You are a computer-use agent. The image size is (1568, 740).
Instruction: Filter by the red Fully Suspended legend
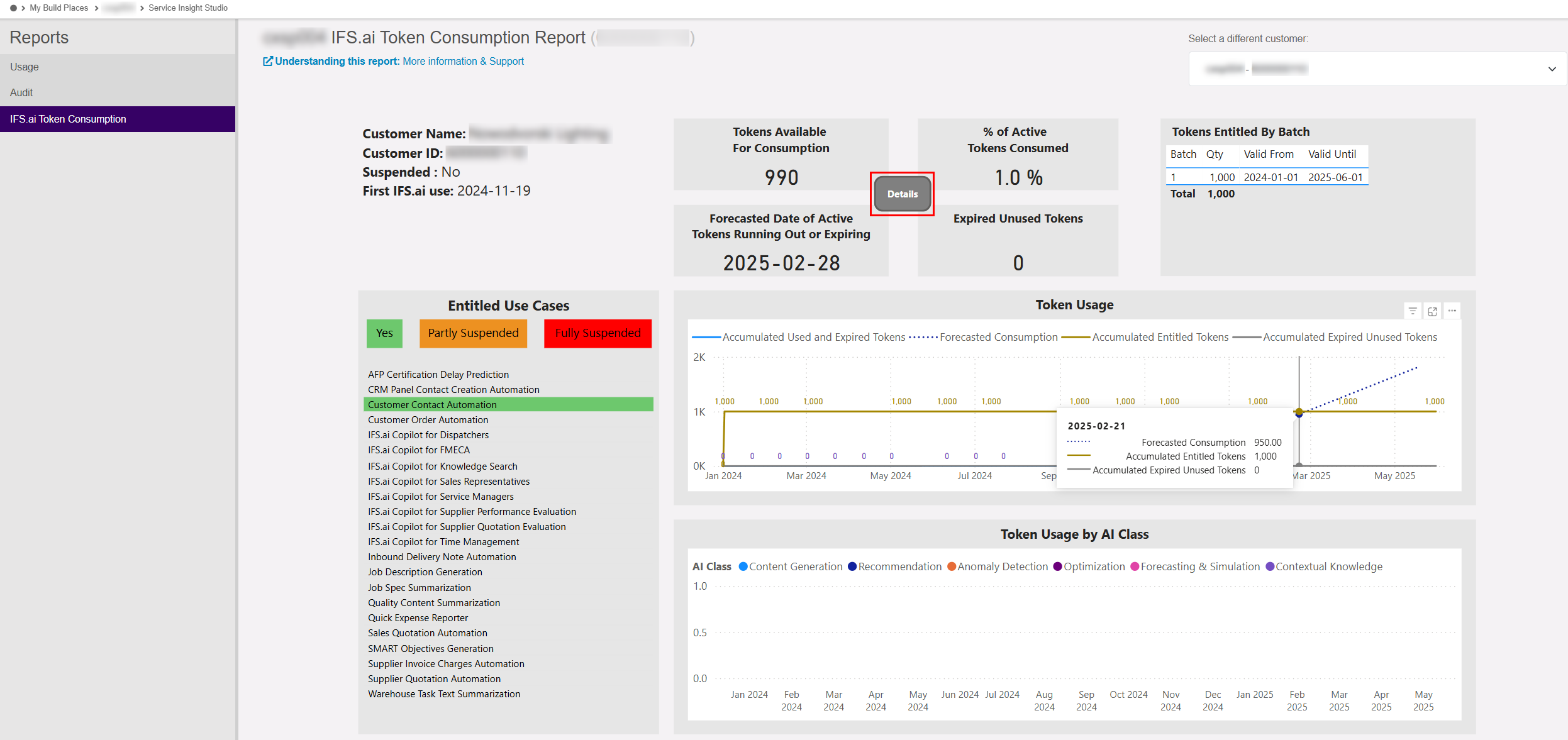click(x=598, y=333)
